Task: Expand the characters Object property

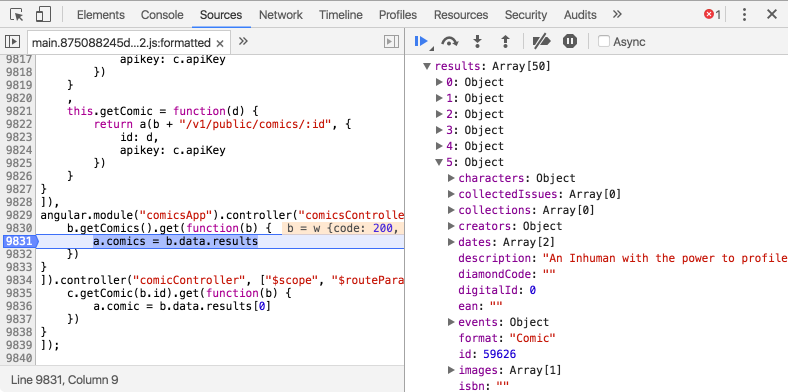Action: click(451, 178)
